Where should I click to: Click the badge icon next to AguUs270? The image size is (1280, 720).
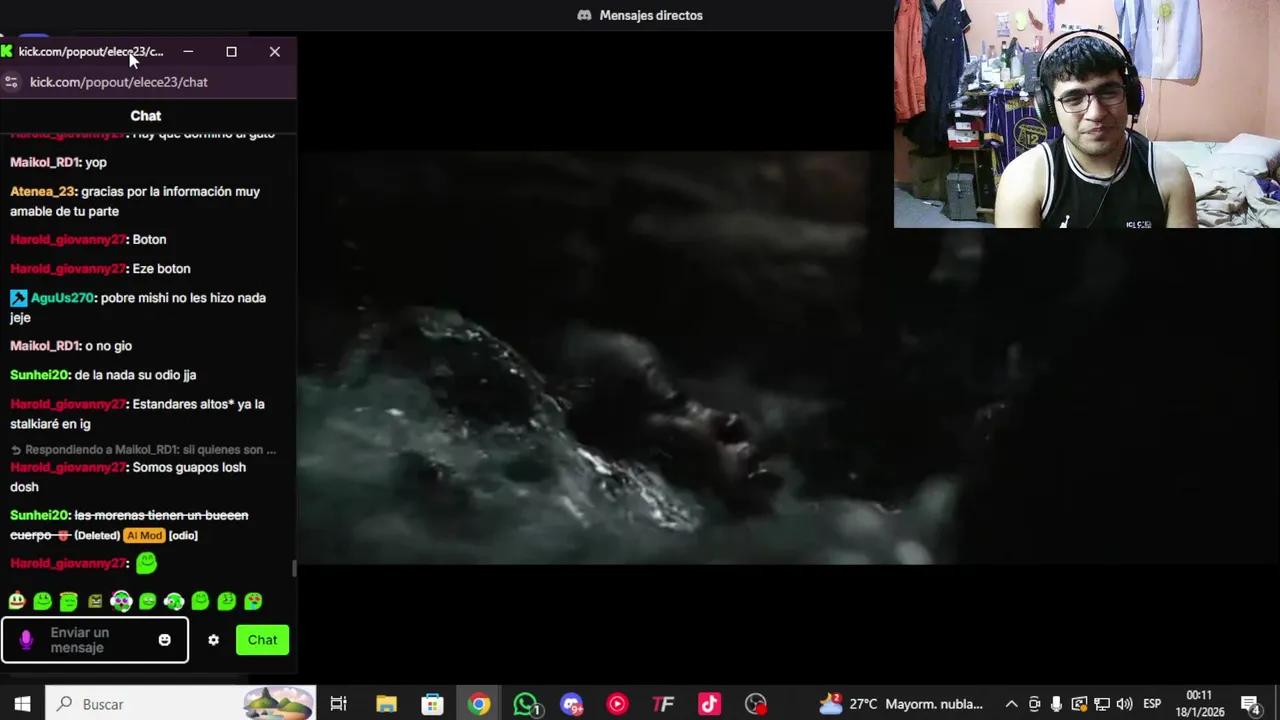point(18,298)
